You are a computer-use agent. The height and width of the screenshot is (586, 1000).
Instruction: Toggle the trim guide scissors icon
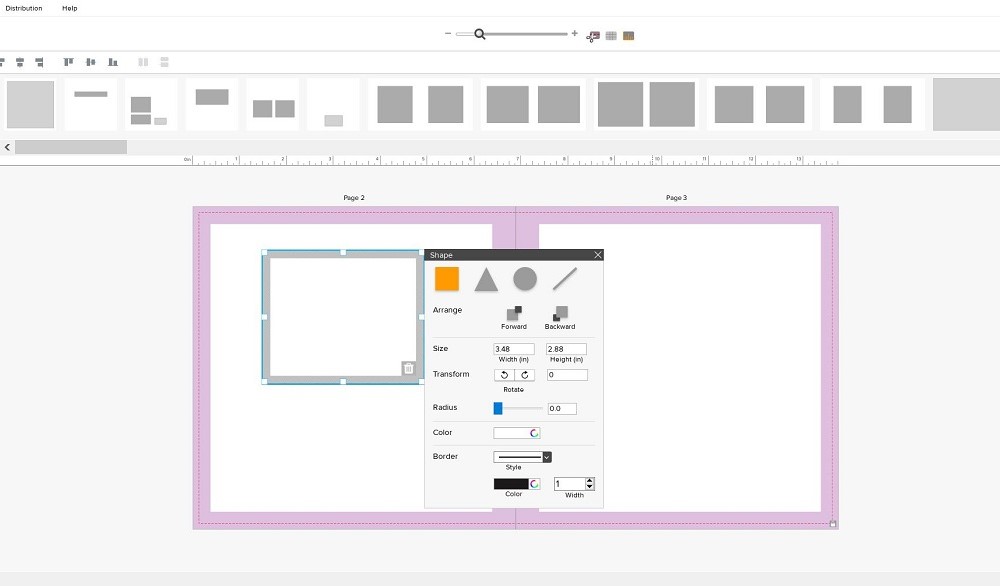(592, 36)
